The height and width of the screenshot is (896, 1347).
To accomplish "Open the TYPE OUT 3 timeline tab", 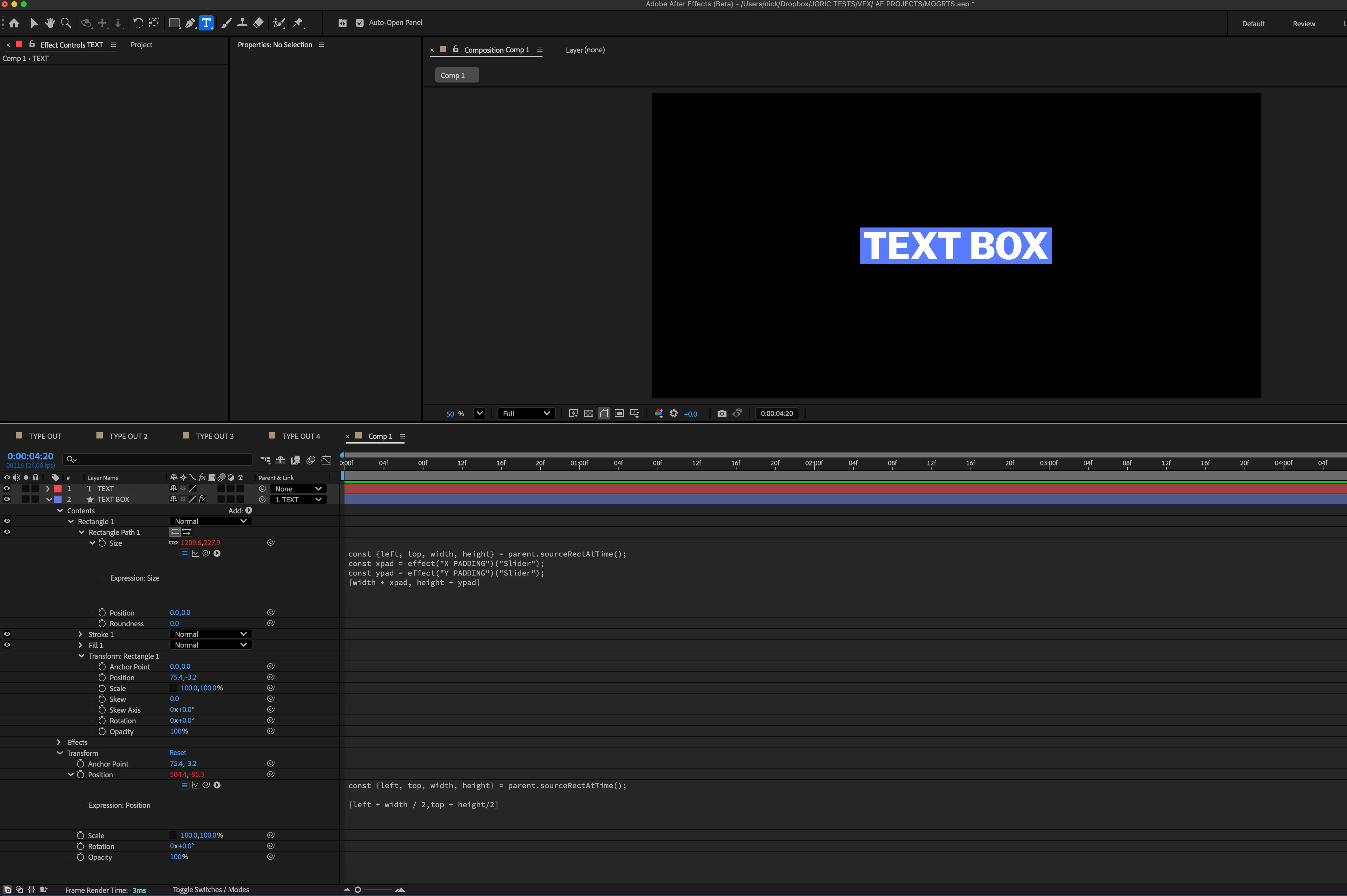I will [x=214, y=436].
